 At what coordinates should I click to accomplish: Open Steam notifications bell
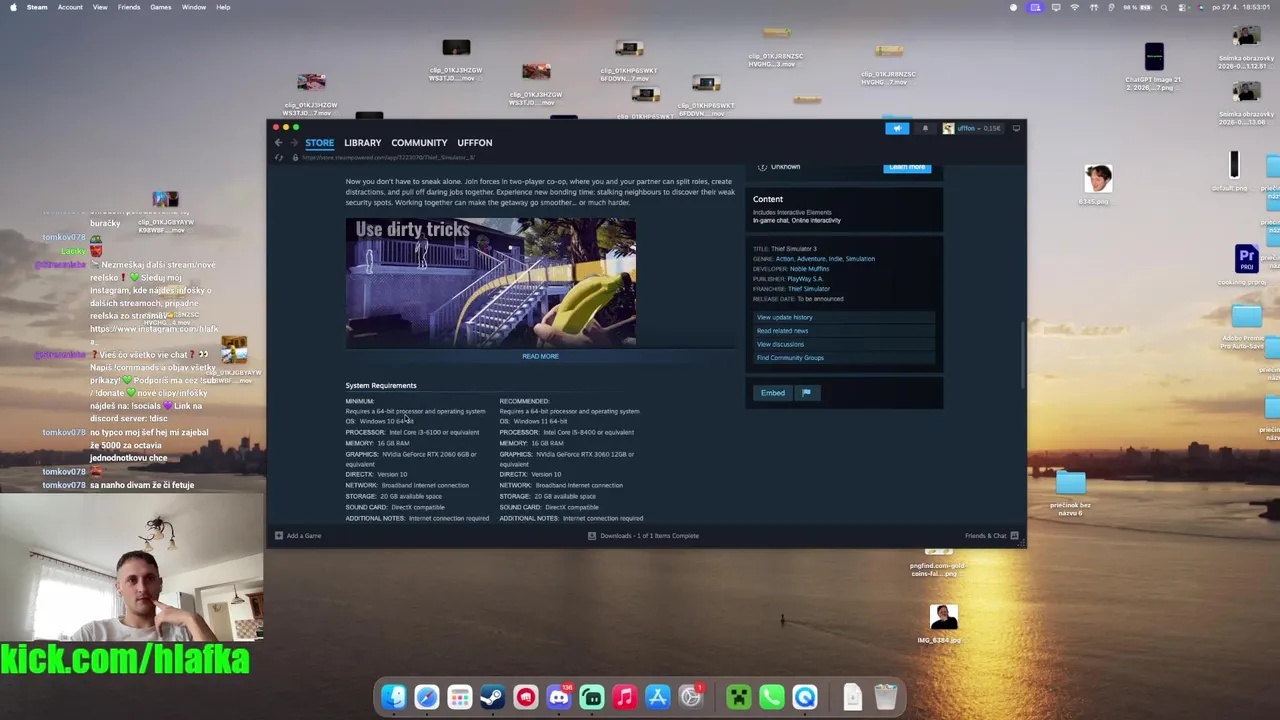925,128
